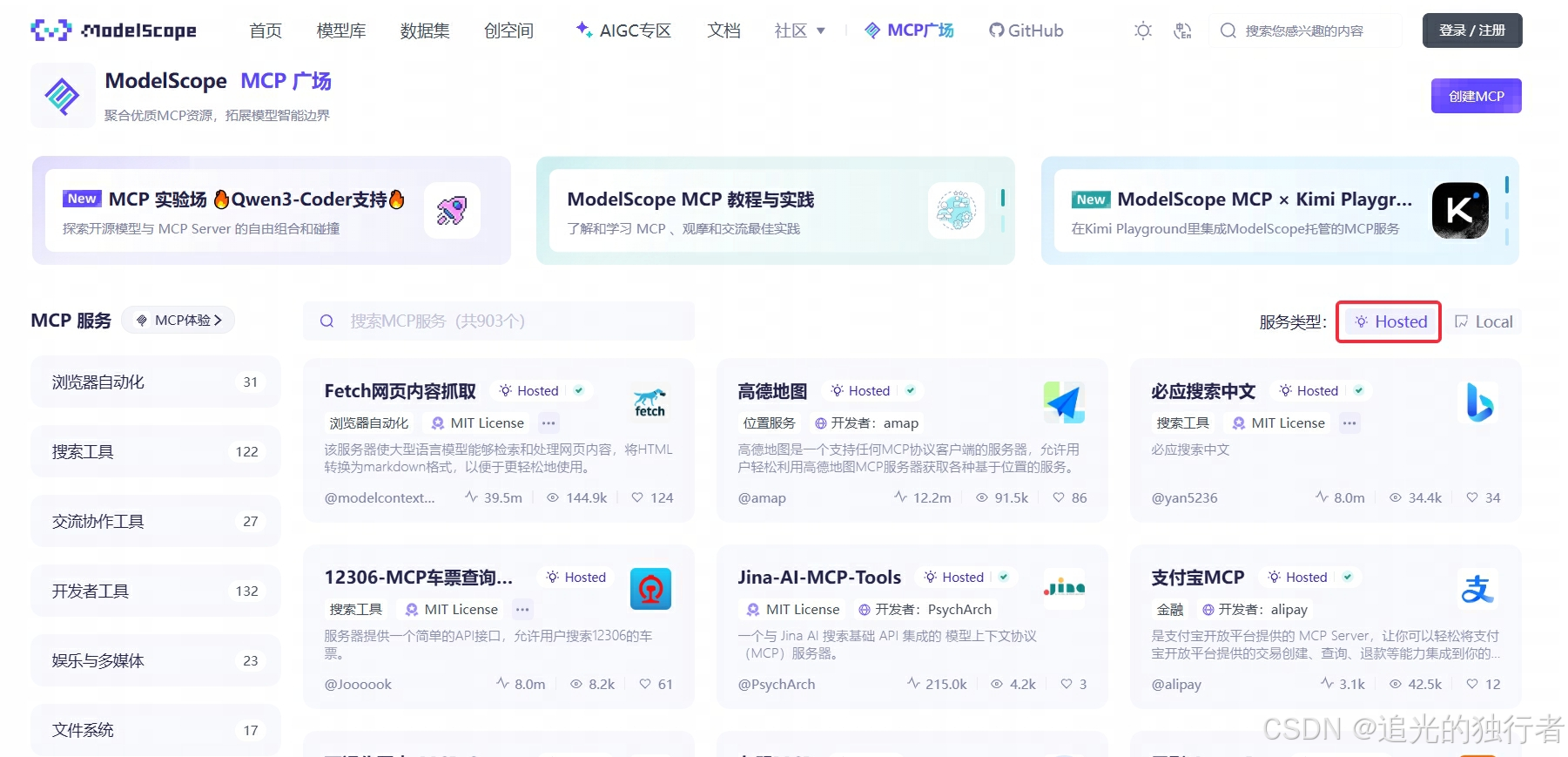
Task: Click the 位置服务 tag on 高德地图 card
Action: 769,423
